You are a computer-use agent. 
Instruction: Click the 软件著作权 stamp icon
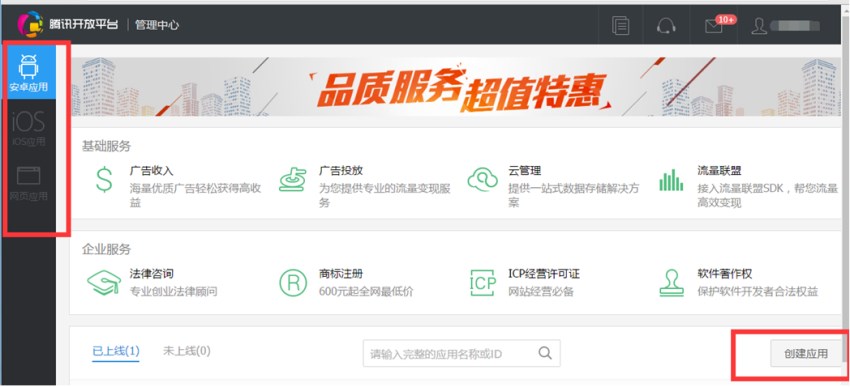[671, 282]
